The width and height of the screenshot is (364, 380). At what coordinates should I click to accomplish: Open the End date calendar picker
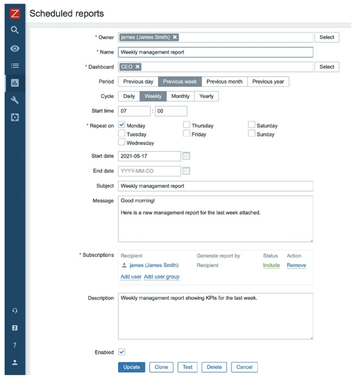coord(186,171)
